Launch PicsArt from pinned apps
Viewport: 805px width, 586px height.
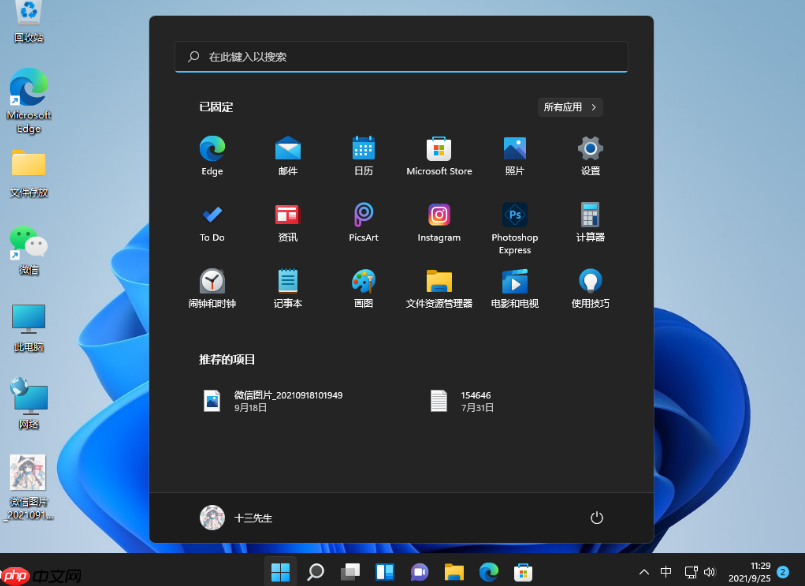click(x=363, y=222)
